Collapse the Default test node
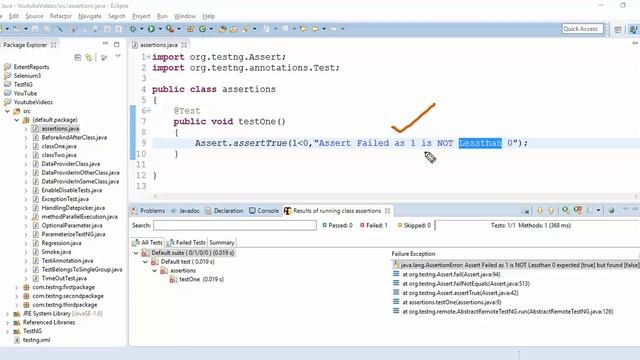The width and height of the screenshot is (640, 360). coord(145,262)
